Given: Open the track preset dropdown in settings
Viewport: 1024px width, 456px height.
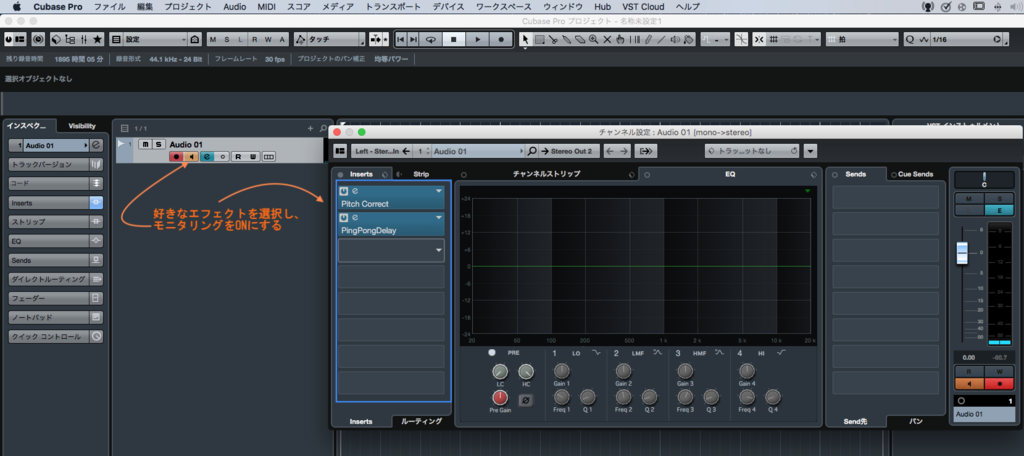Looking at the screenshot, I should click(x=752, y=151).
